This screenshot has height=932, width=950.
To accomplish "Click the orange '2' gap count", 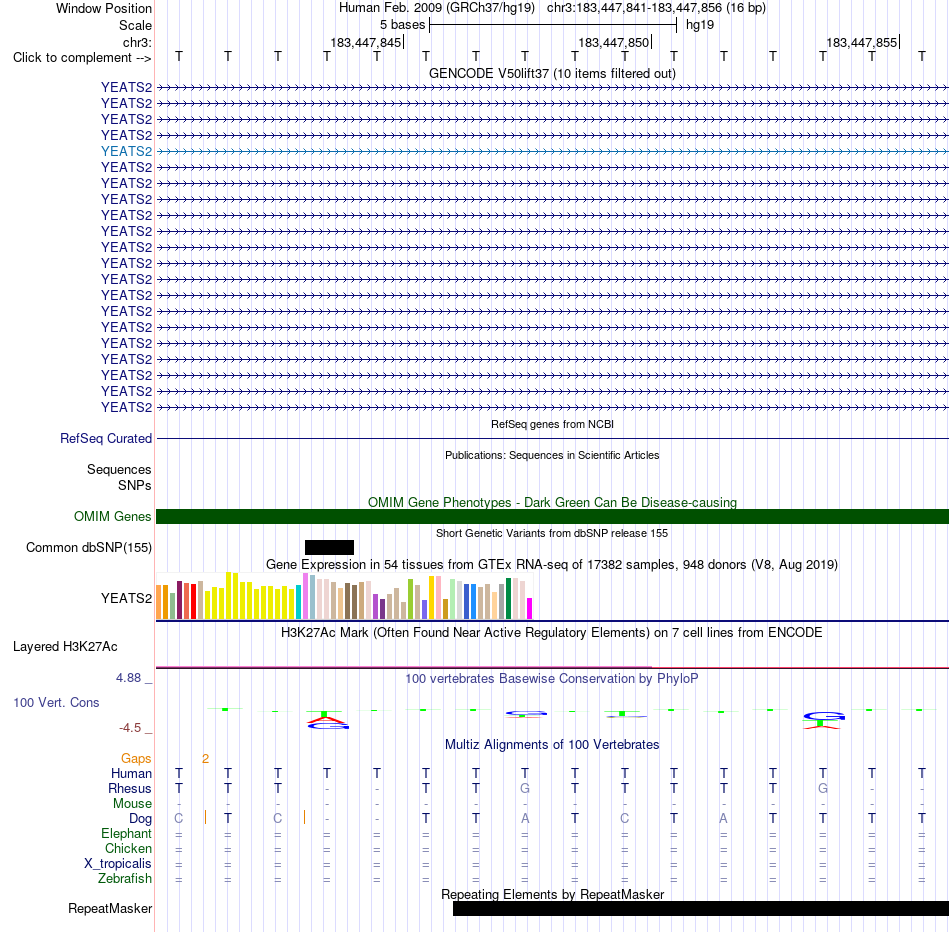I will click(205, 759).
